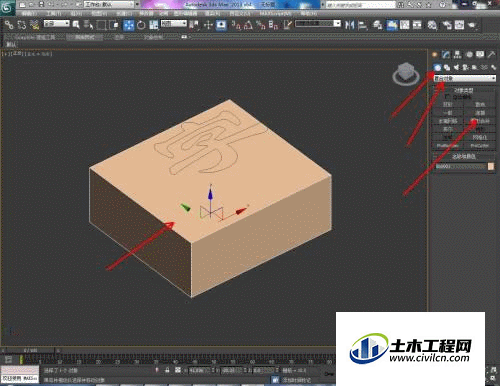Open 复合对象 category dropdown
The image size is (500, 386).
tap(465, 78)
